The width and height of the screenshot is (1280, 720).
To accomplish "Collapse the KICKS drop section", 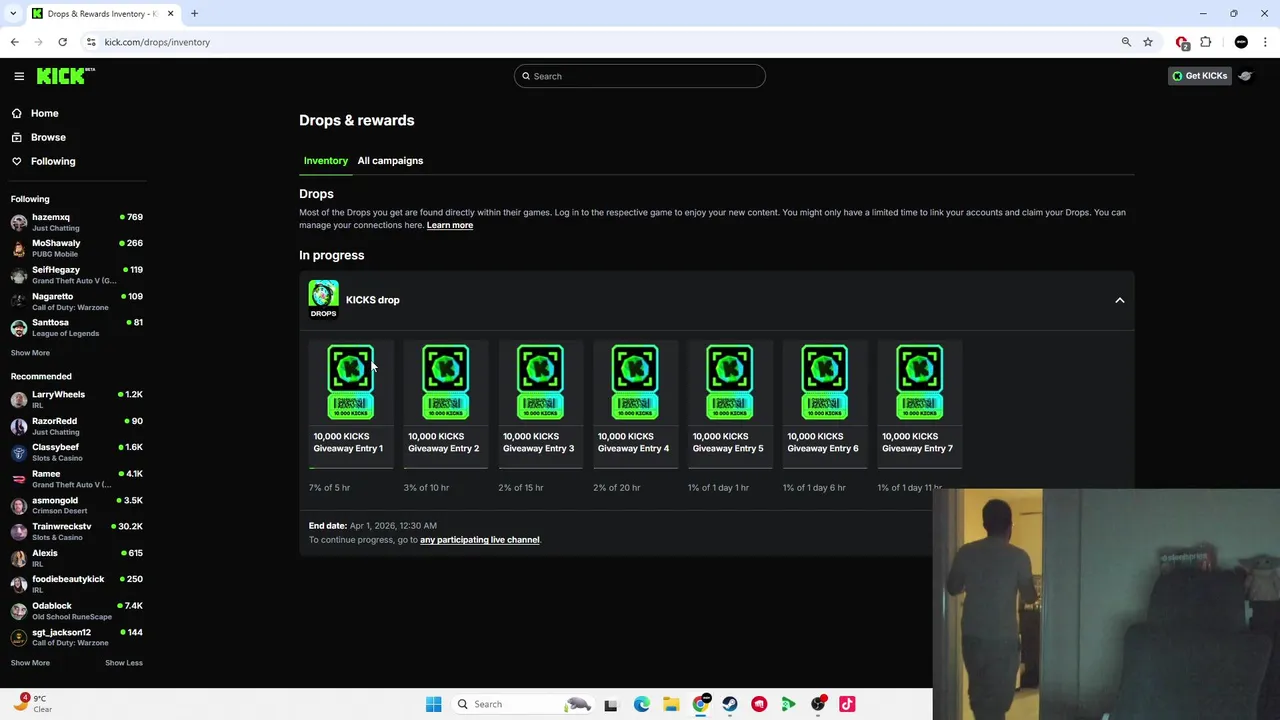I will pos(1120,300).
